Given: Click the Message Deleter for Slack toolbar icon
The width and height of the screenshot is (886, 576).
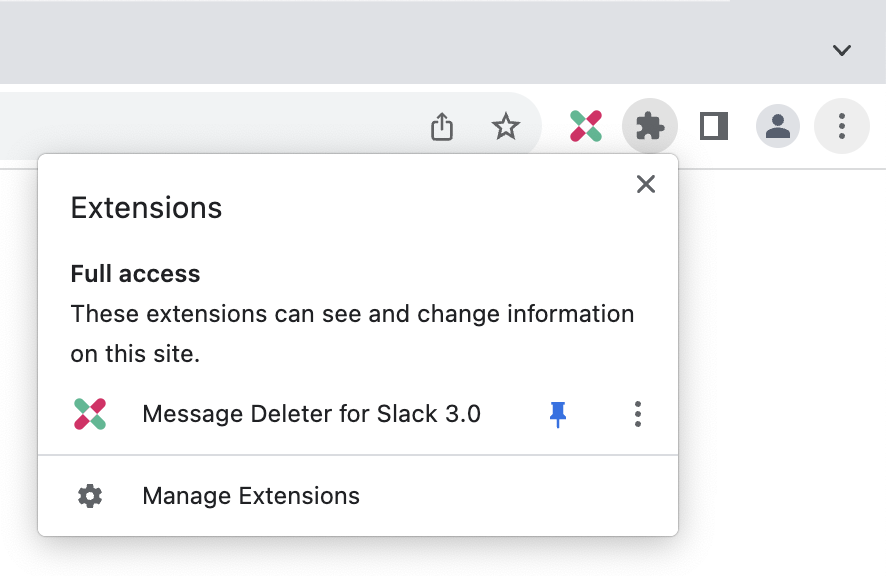Looking at the screenshot, I should [x=585, y=126].
